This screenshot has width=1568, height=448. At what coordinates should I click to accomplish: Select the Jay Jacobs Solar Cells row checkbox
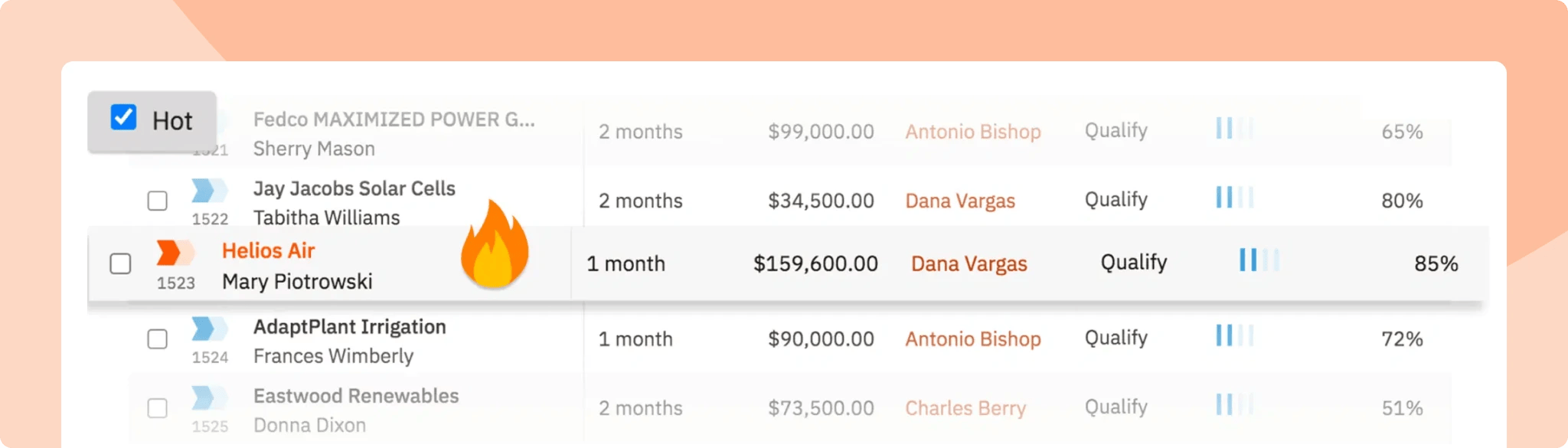point(158,201)
